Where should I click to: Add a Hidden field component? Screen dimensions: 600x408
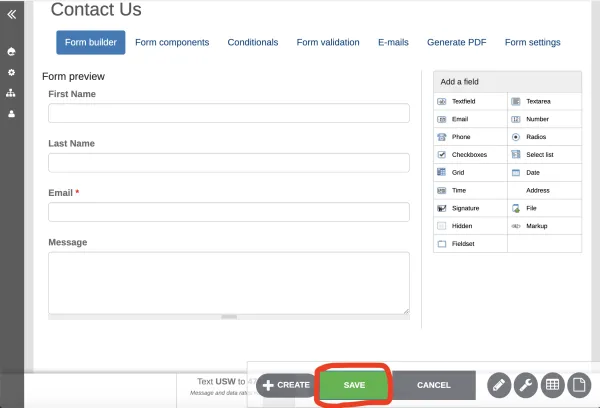(470, 226)
